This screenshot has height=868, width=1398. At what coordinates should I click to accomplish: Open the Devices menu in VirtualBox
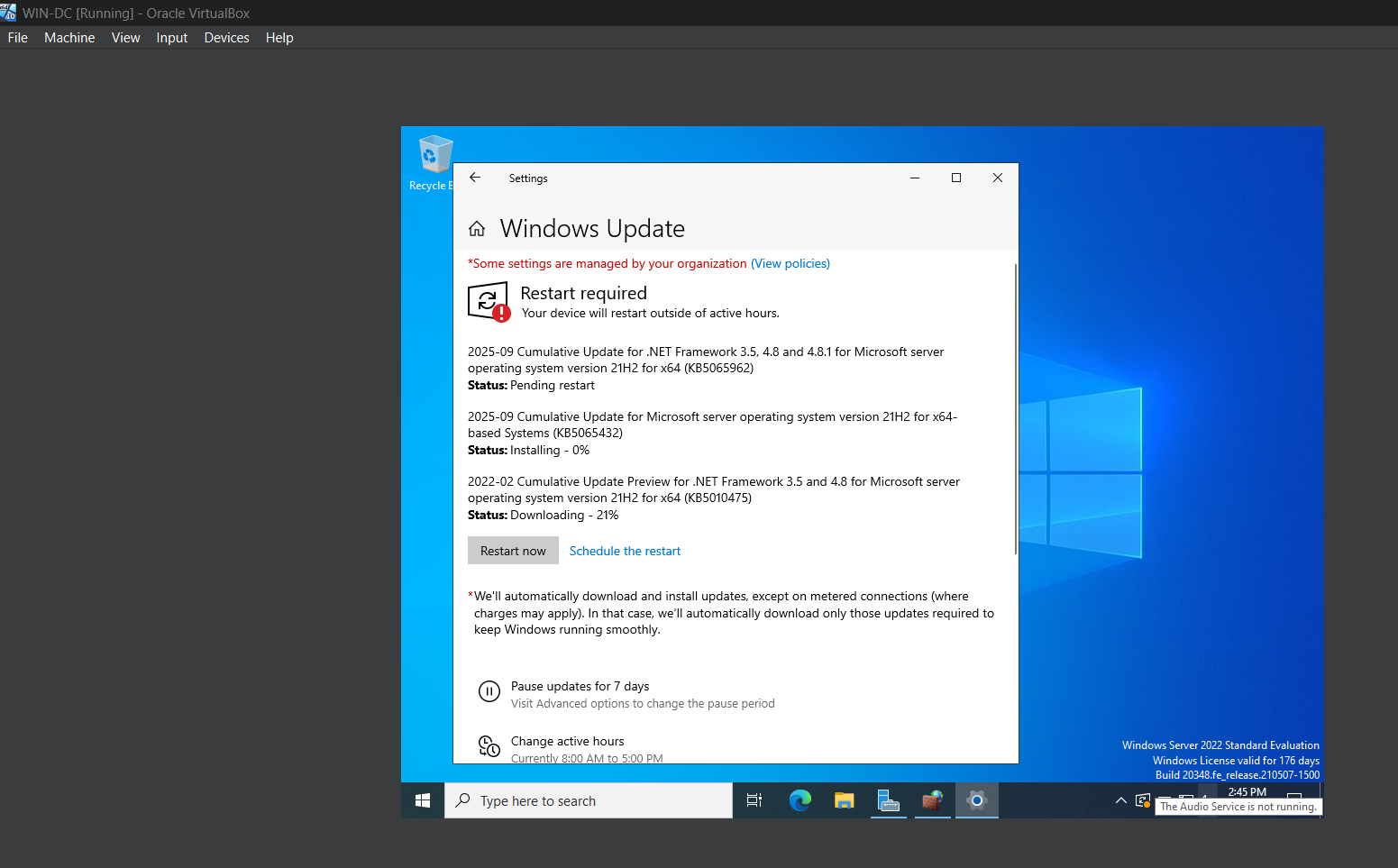coord(226,38)
